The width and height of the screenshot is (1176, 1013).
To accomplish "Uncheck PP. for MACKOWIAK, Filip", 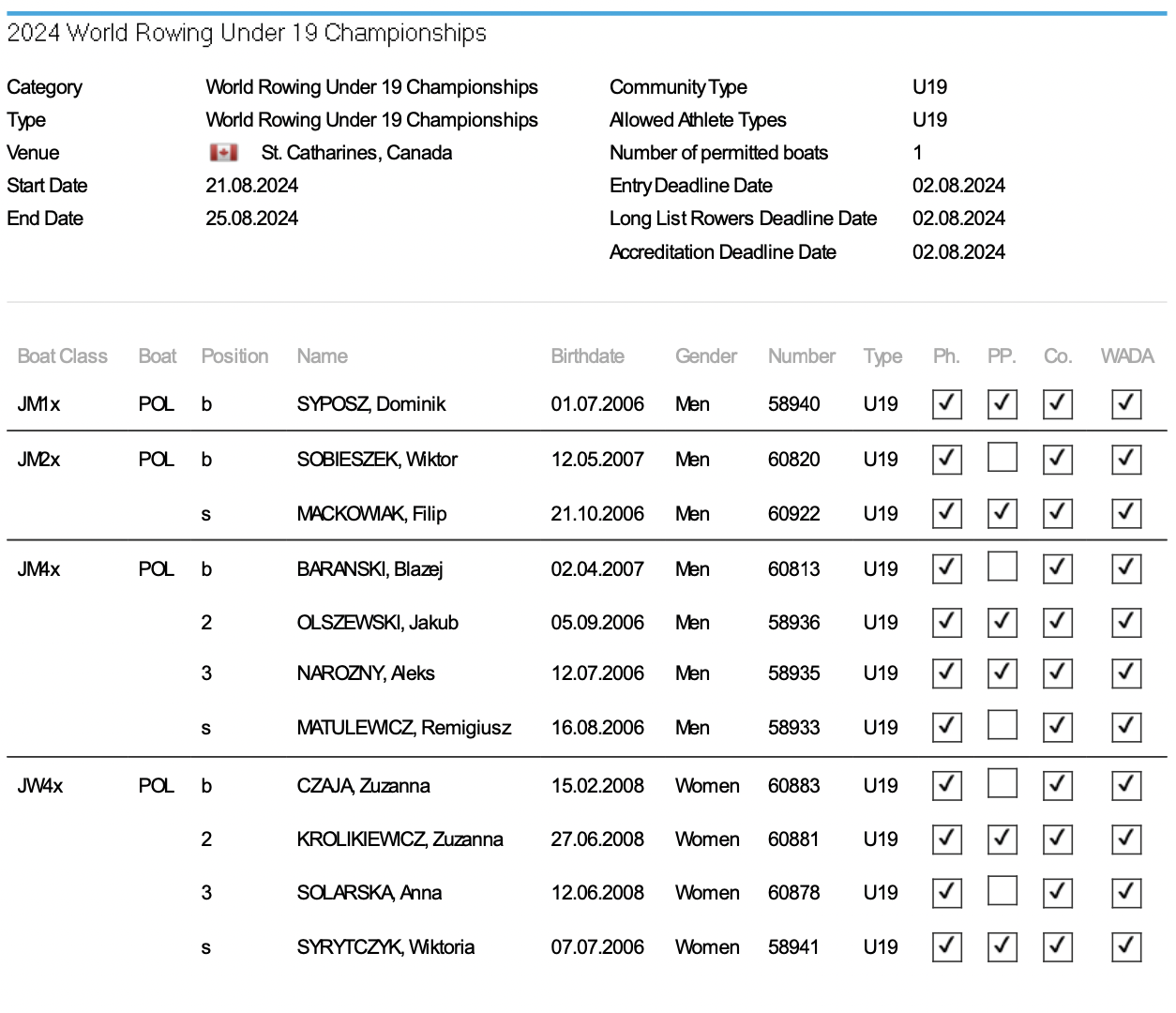I will [1003, 513].
